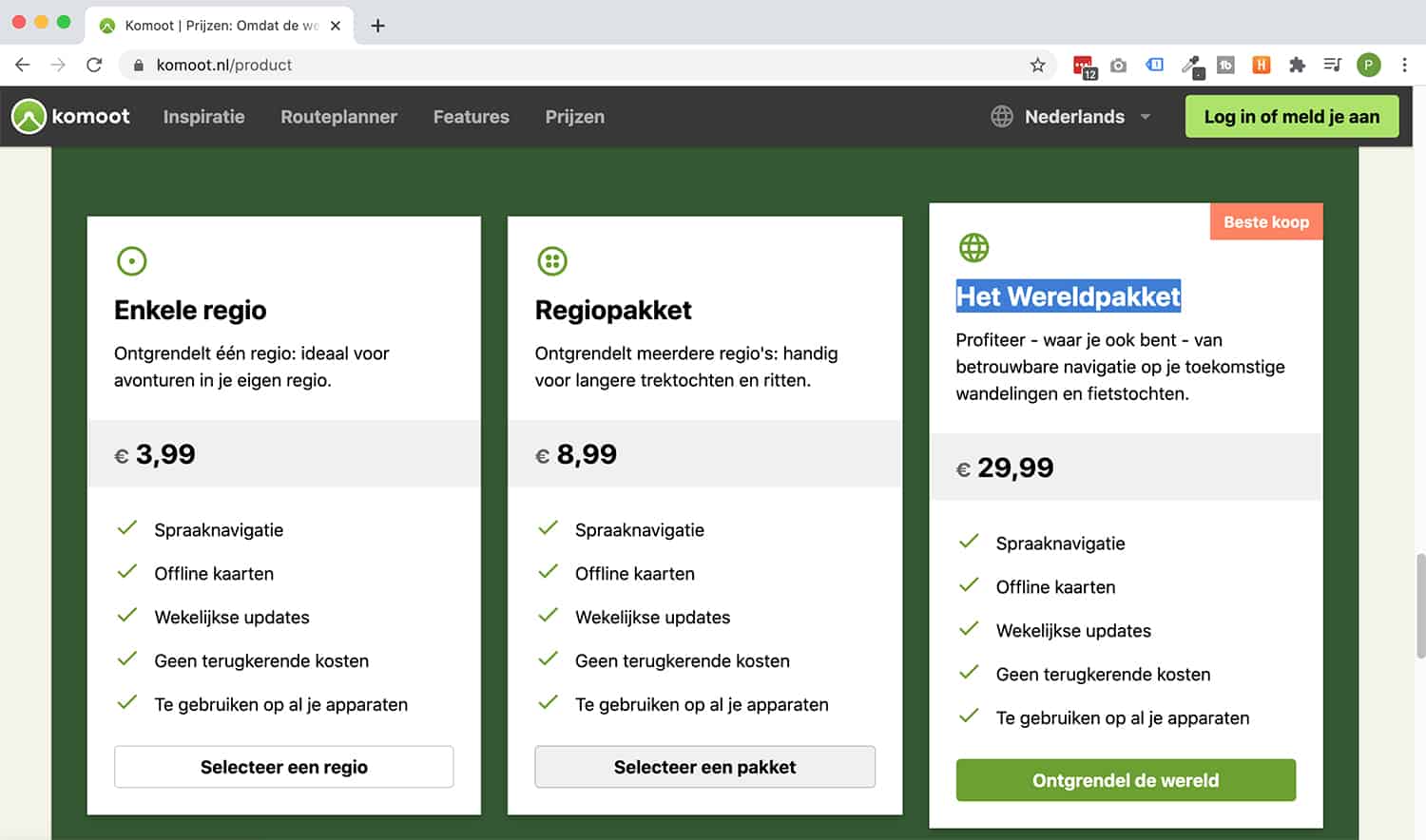Click Offline kaarten checkmark in Regiopakket

pyautogui.click(x=549, y=572)
